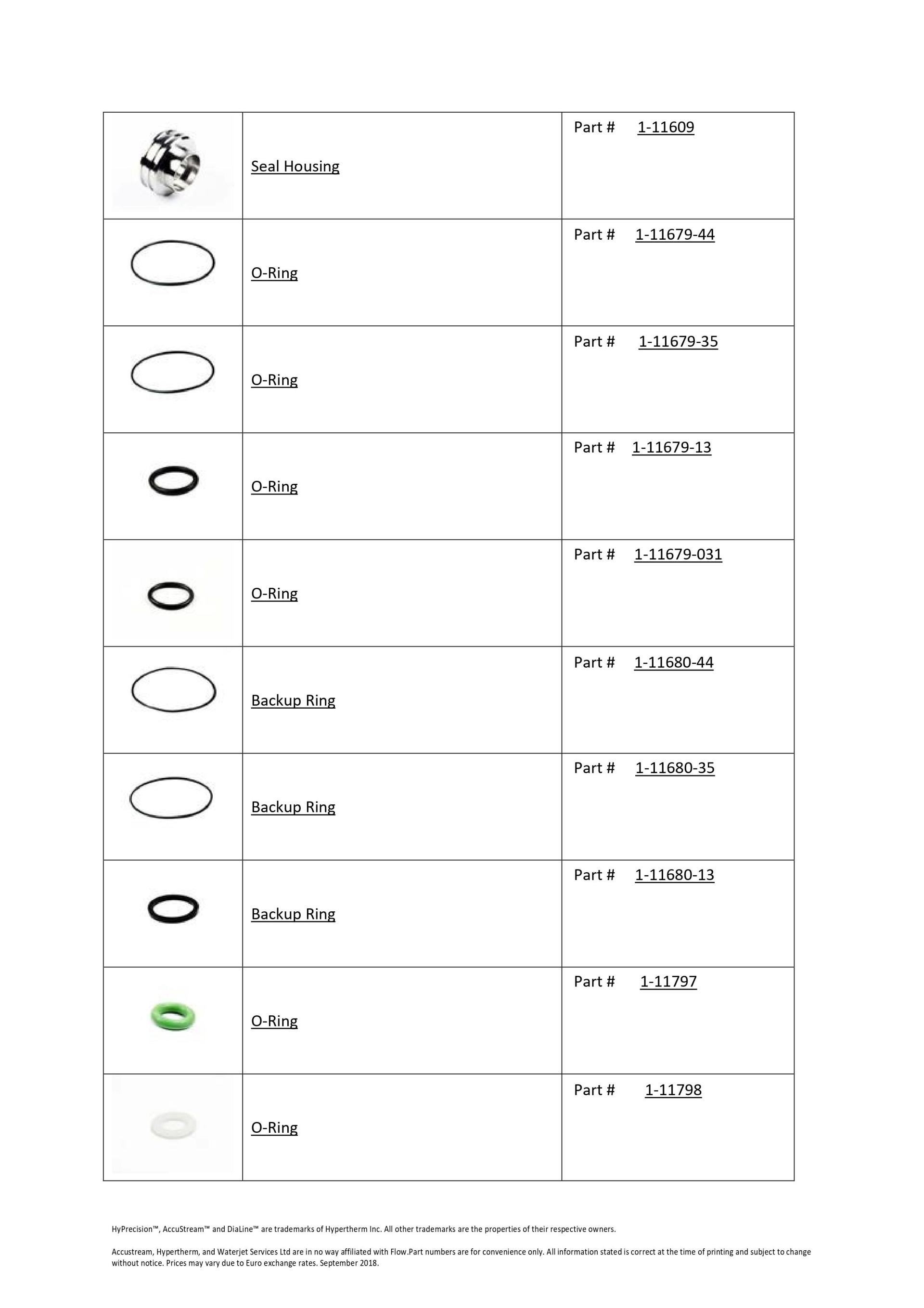The width and height of the screenshot is (924, 1308).
Task: Open part number 1-11680-13 link
Action: click(675, 874)
